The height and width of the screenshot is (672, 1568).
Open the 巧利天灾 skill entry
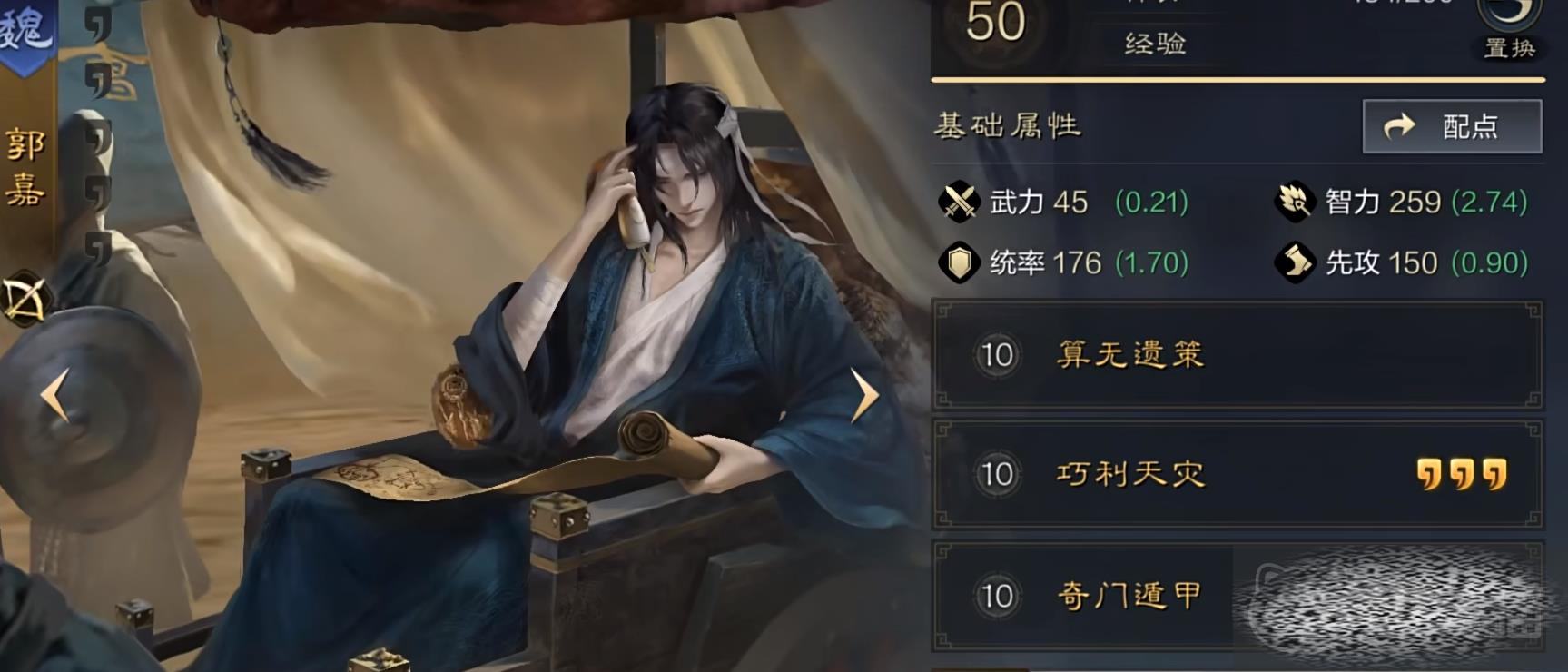[x=1237, y=474]
